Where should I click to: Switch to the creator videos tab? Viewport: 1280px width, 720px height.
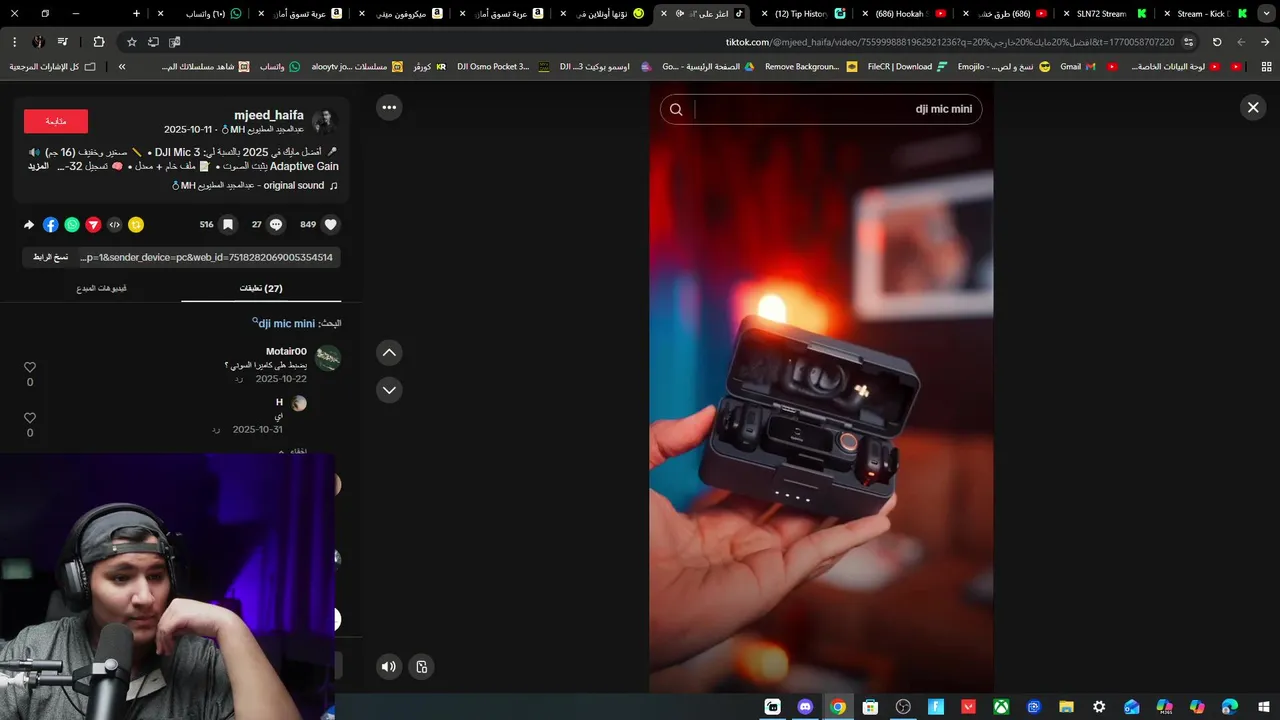101,288
